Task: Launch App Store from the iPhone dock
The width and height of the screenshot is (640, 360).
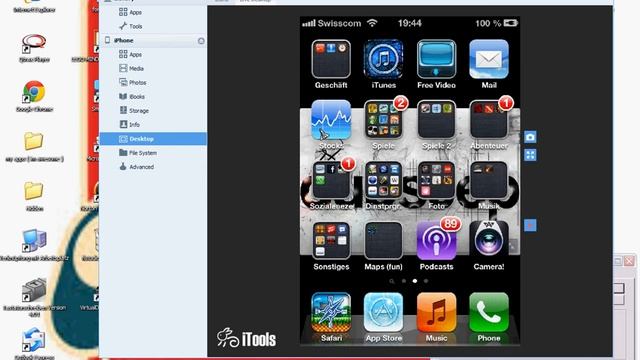Action: point(383,312)
